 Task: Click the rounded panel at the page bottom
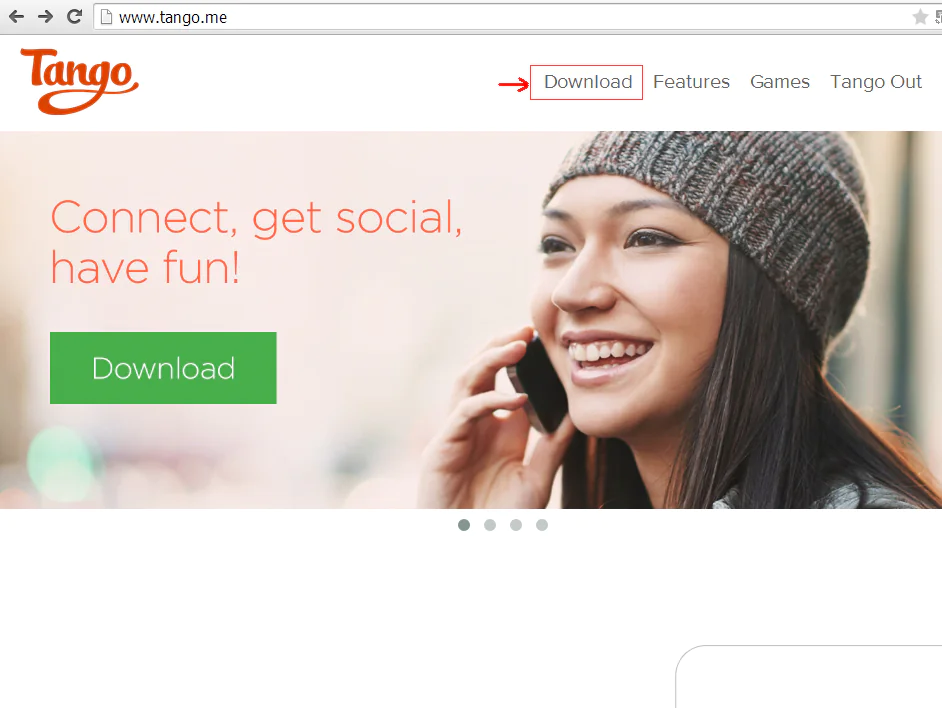coord(809,676)
